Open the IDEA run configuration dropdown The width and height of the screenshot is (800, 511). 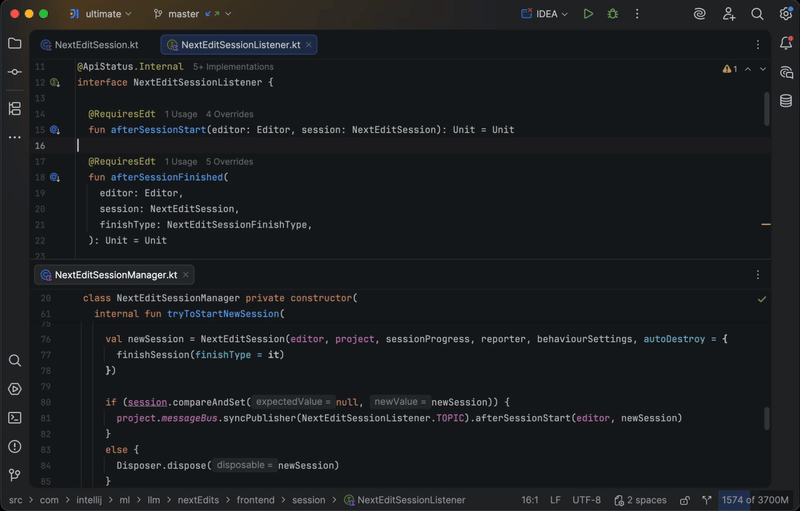[x=544, y=14]
